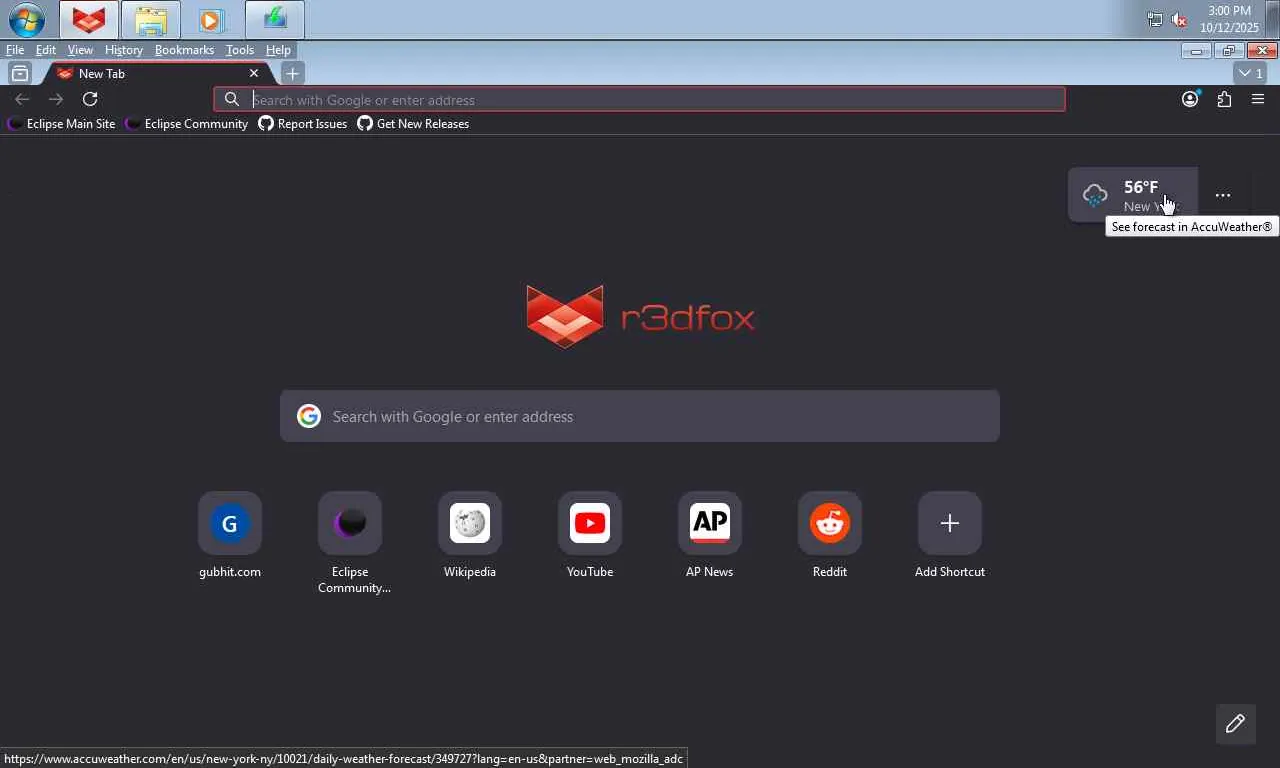This screenshot has width=1280, height=768.
Task: Click the Google icon in search box
Action: pyautogui.click(x=309, y=416)
